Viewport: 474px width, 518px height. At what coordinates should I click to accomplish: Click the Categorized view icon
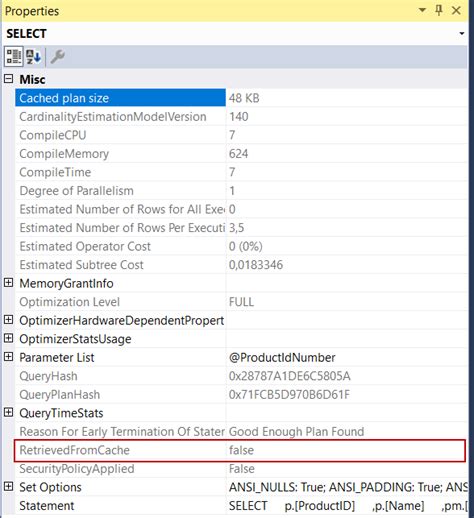point(14,56)
